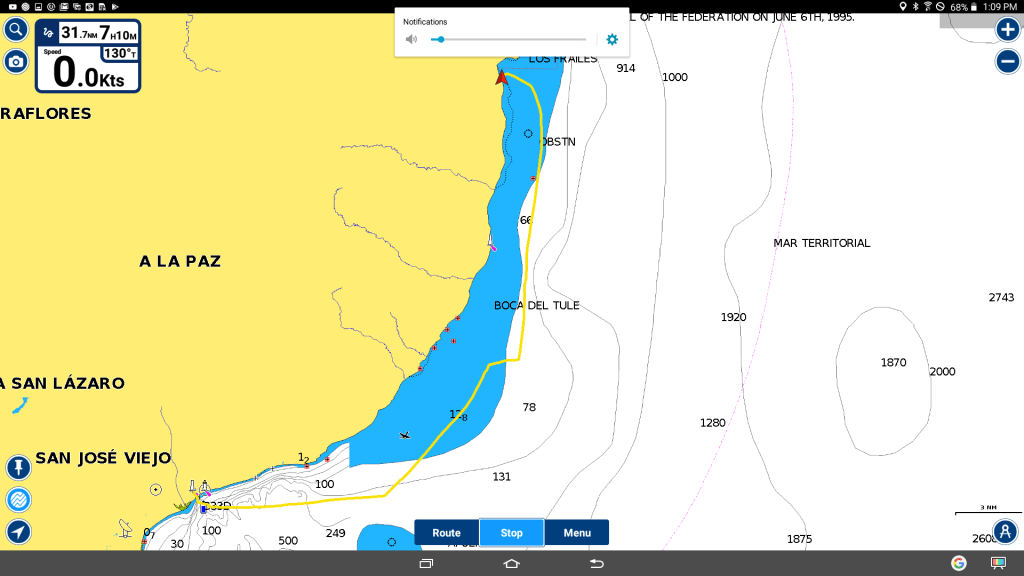Image resolution: width=1024 pixels, height=576 pixels.
Task: Drop a marker using the pushpin icon
Action: [18, 467]
